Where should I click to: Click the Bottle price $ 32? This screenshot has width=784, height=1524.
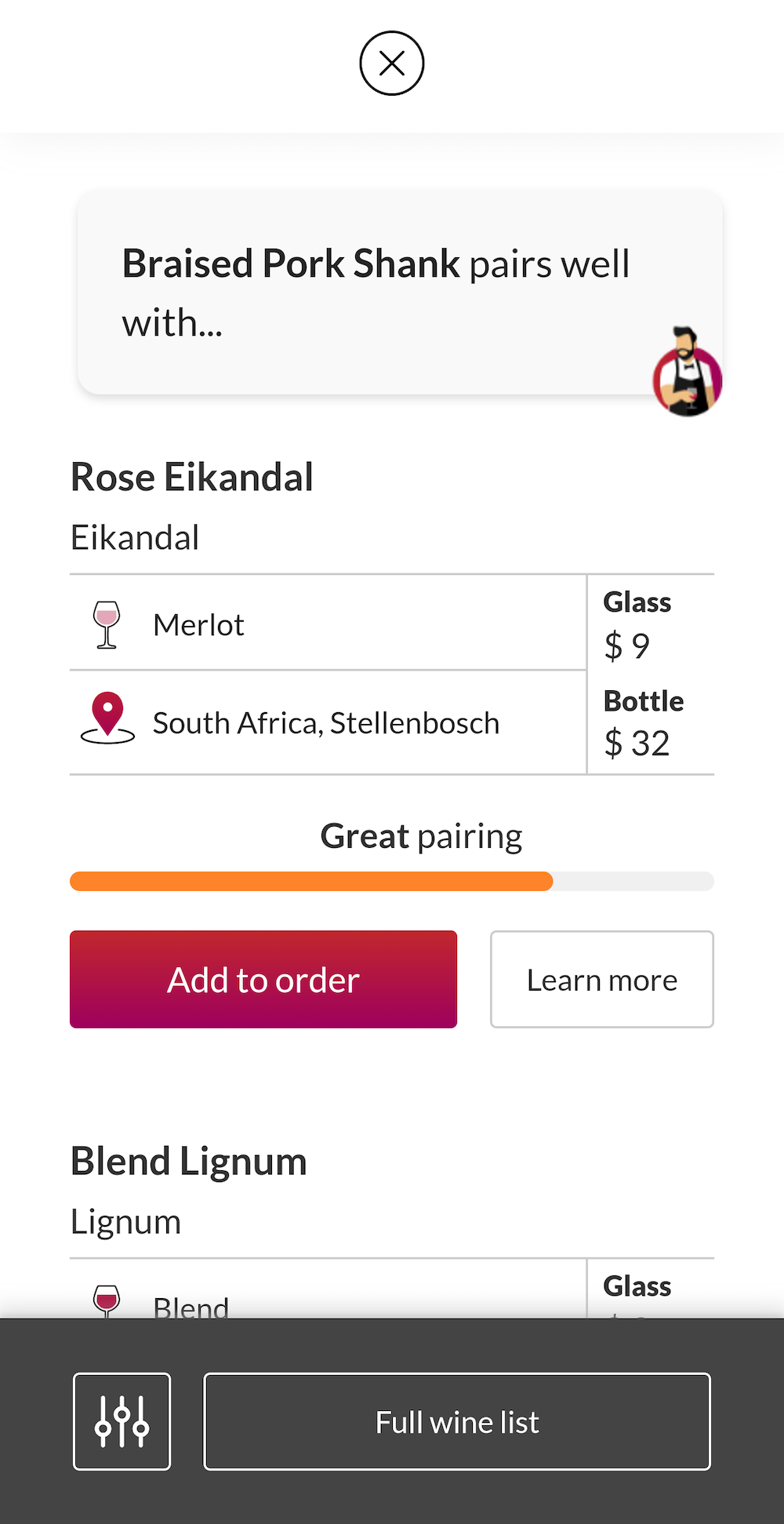tap(637, 743)
